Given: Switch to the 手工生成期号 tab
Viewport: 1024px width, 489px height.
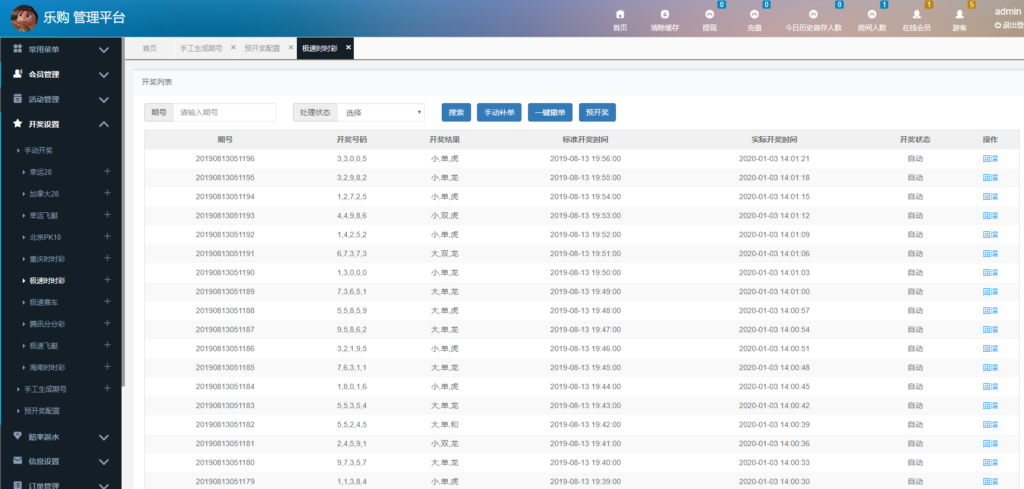Looking at the screenshot, I should (201, 48).
